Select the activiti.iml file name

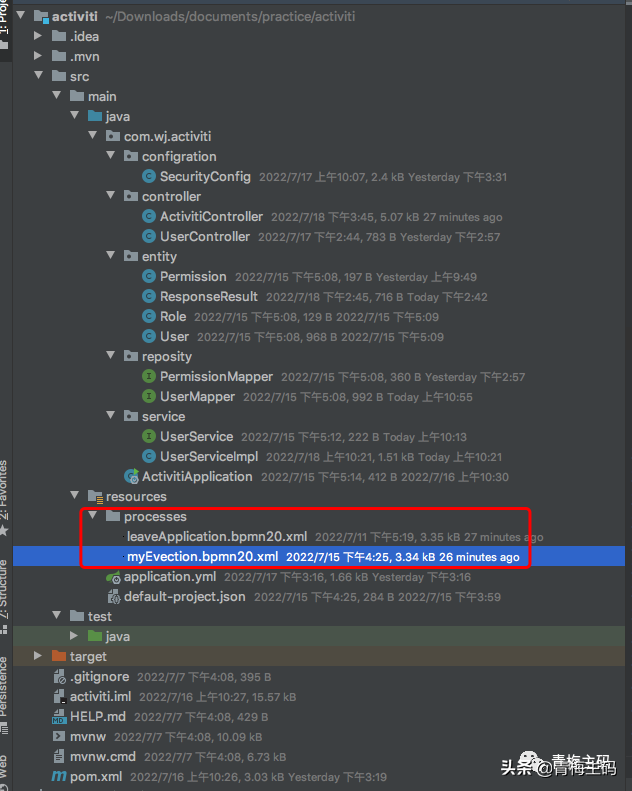coord(100,697)
